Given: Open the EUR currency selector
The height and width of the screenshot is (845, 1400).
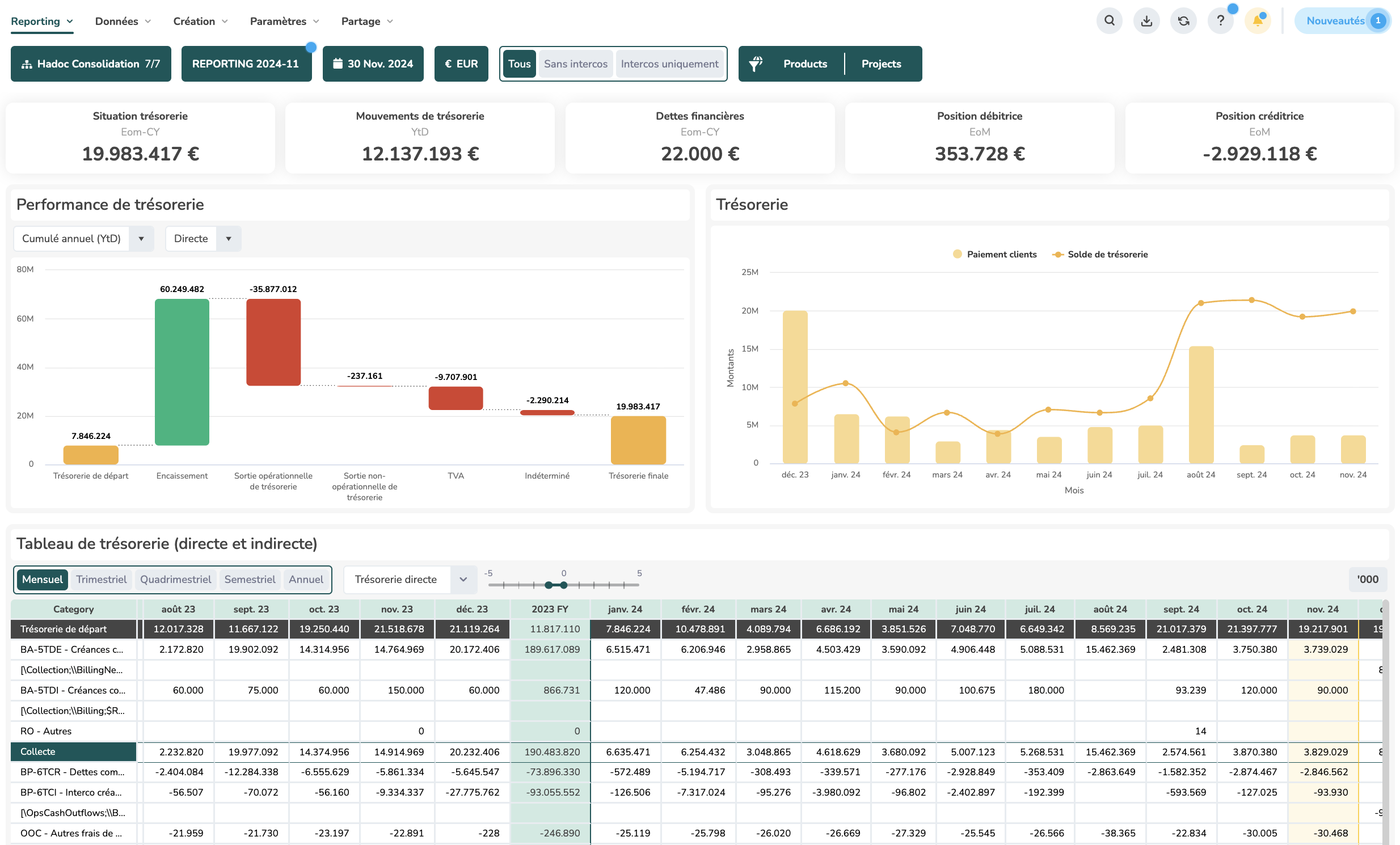Looking at the screenshot, I should [x=461, y=64].
